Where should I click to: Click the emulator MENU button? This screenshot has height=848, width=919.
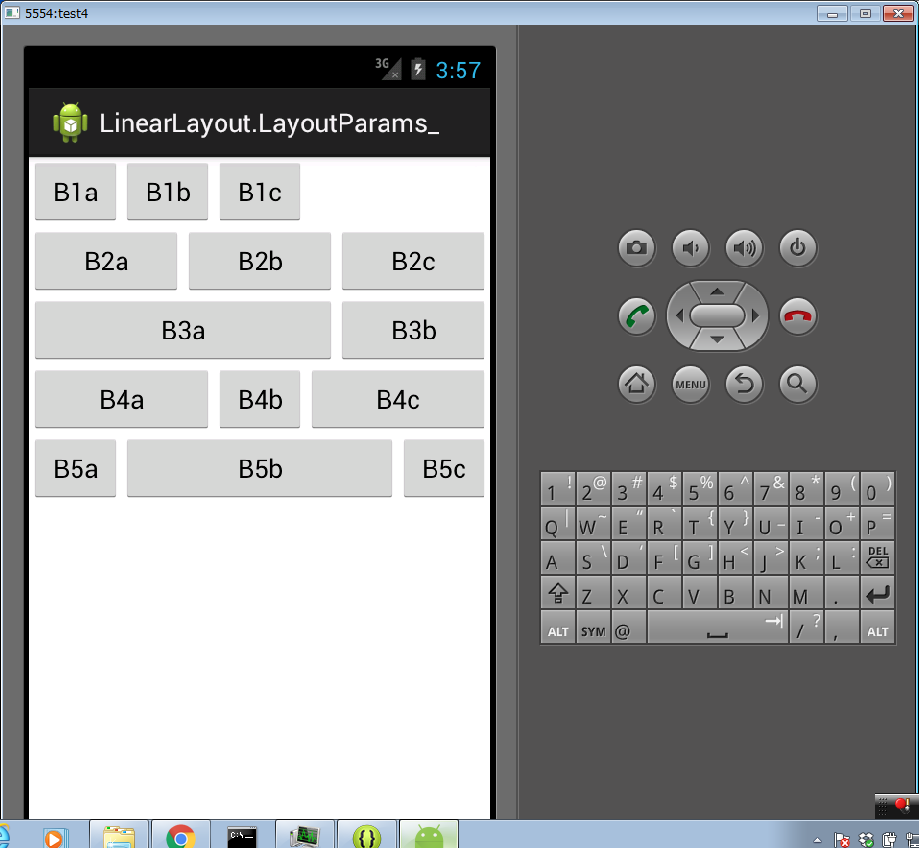click(690, 384)
